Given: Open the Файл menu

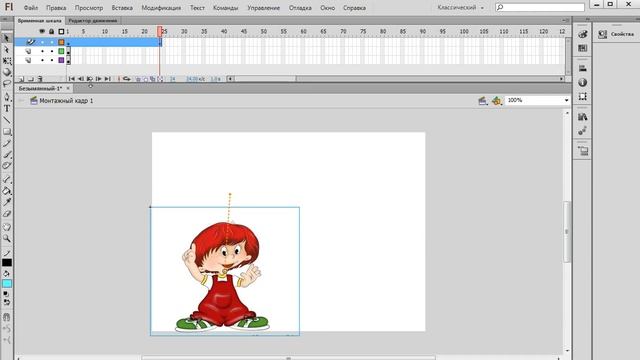Looking at the screenshot, I should 31,8.
